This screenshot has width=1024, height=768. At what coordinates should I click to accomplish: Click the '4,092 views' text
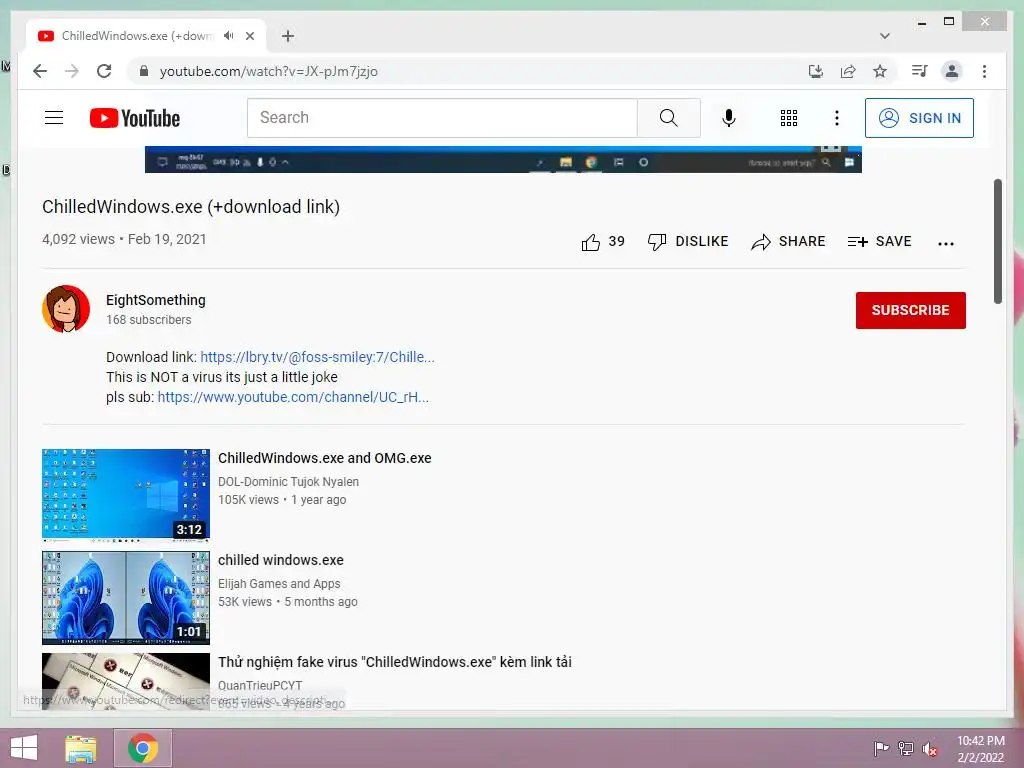pos(78,239)
